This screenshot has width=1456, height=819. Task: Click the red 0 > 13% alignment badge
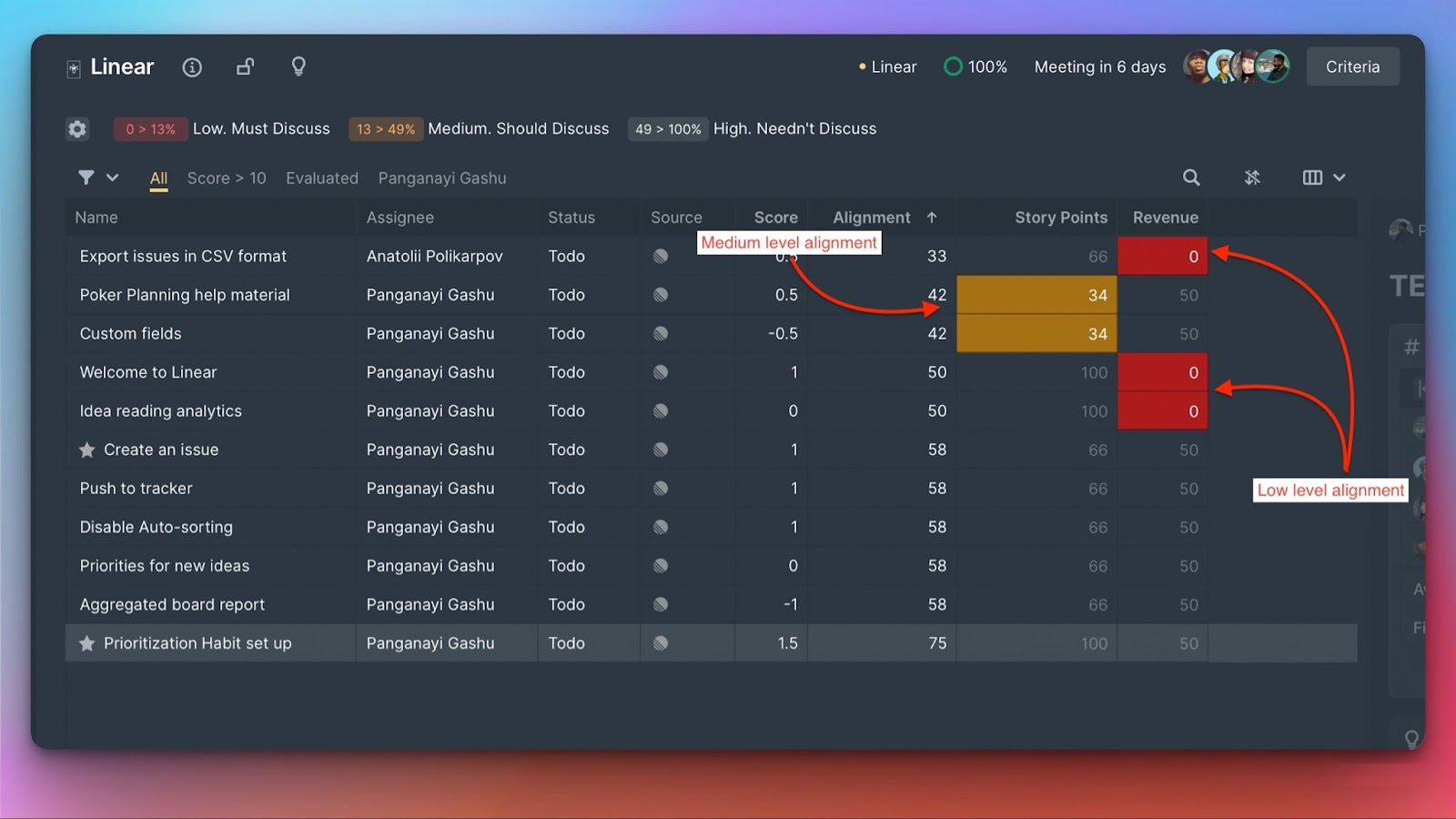(x=150, y=129)
